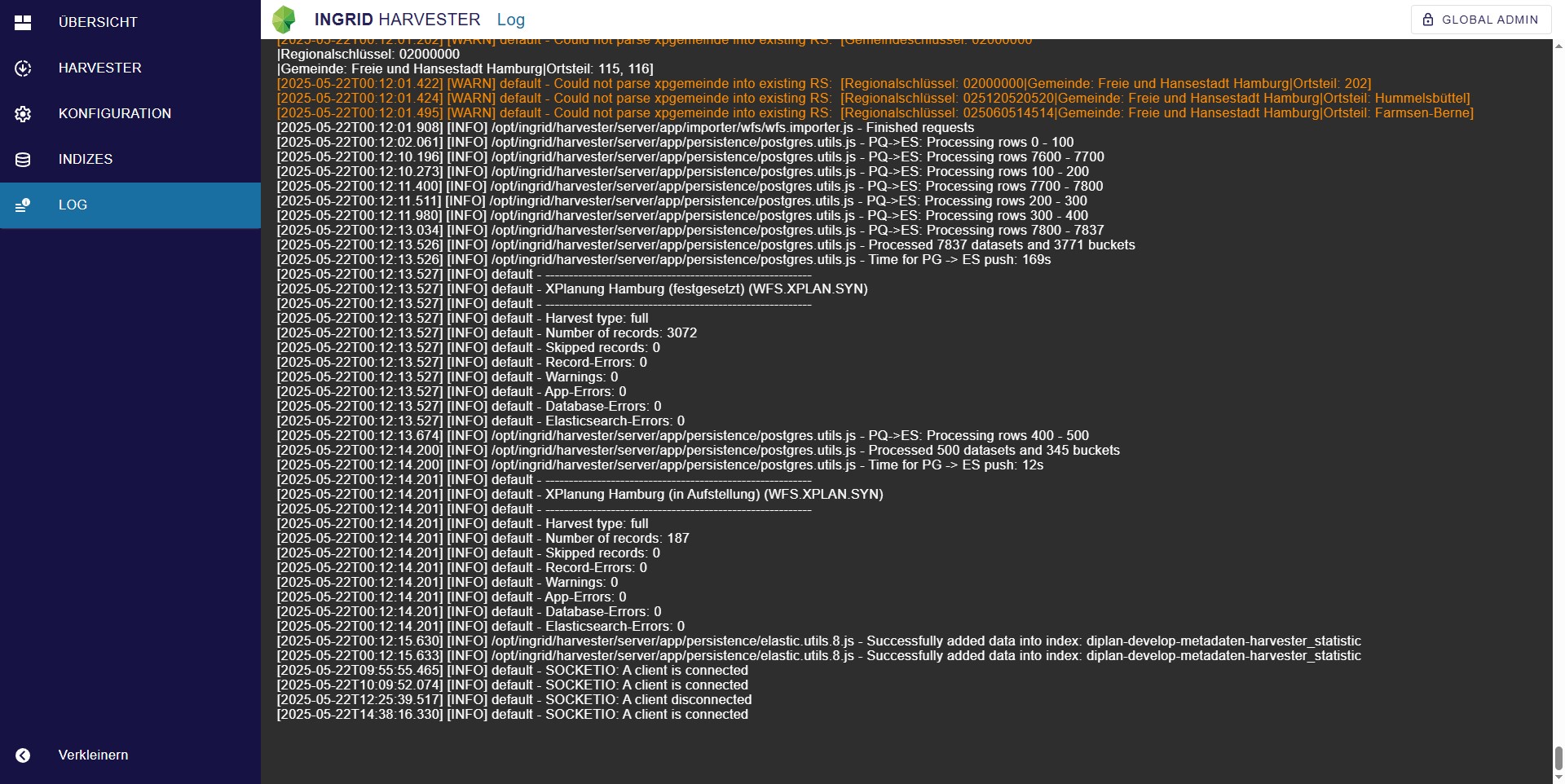This screenshot has width=1565, height=784.
Task: Click the Indizes database icon
Action: [23, 160]
